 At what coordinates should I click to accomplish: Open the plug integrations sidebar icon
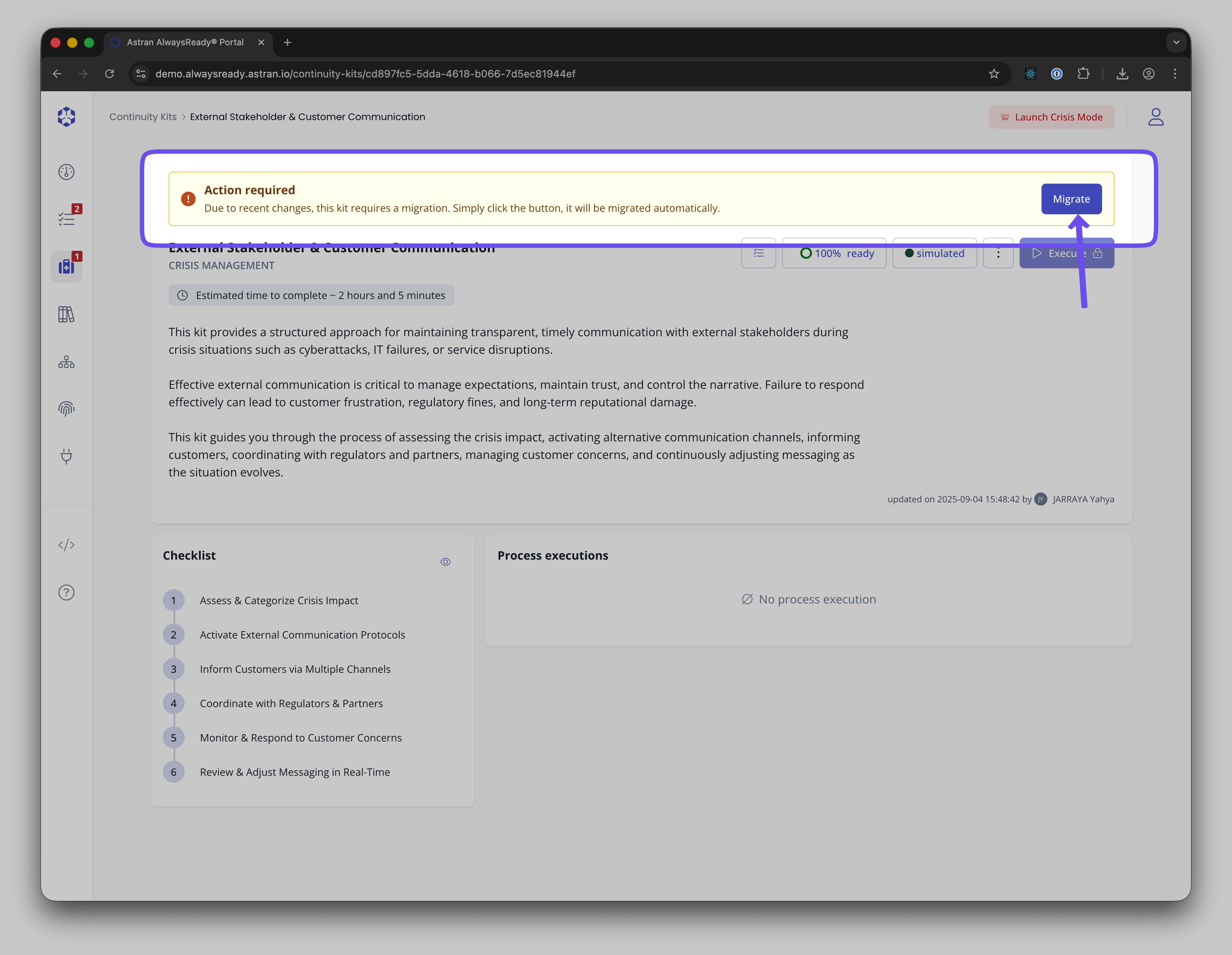click(x=66, y=456)
